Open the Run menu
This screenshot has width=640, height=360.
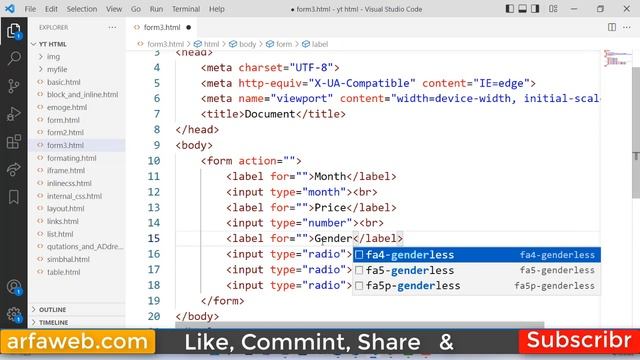point(156,9)
